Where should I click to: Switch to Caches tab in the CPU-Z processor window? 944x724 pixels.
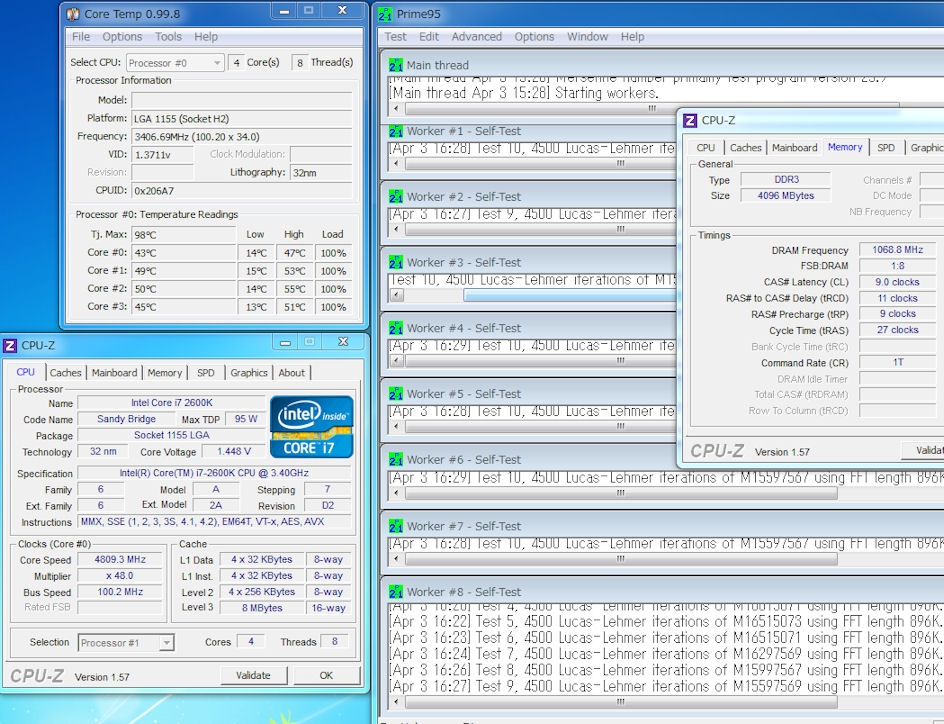pos(66,373)
